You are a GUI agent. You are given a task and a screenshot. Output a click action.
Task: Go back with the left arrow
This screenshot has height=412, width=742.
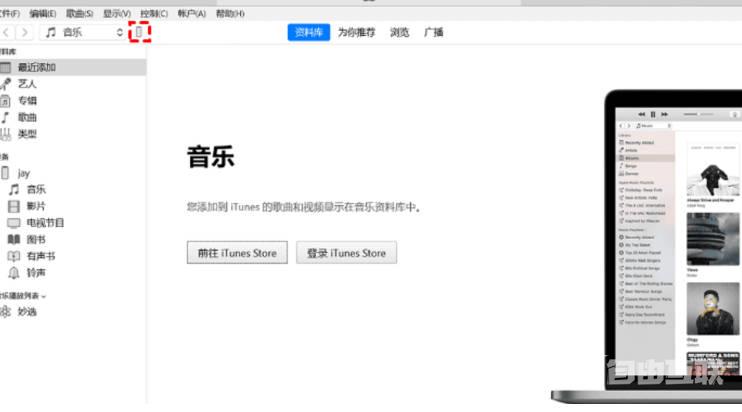(x=7, y=32)
